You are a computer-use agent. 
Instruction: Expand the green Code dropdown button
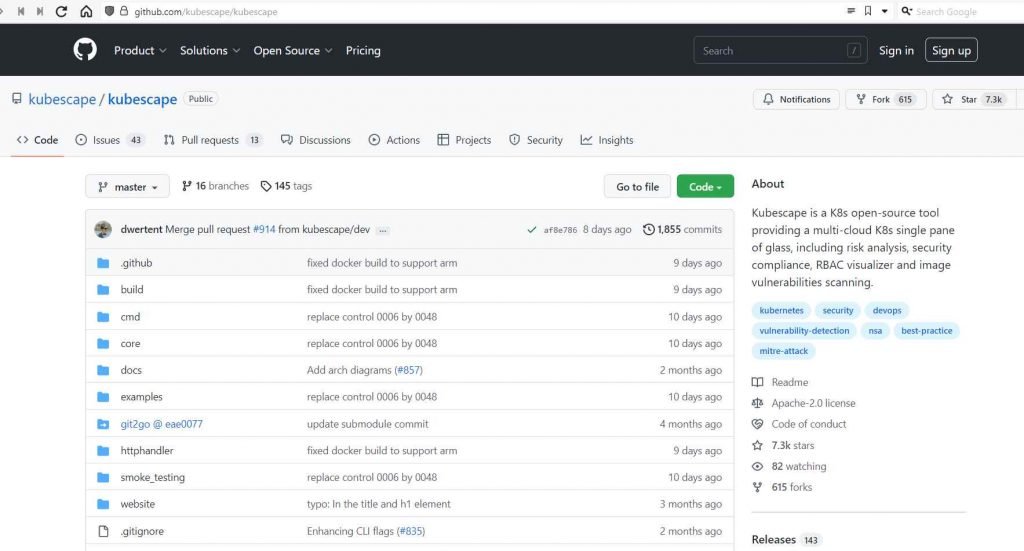tap(705, 186)
